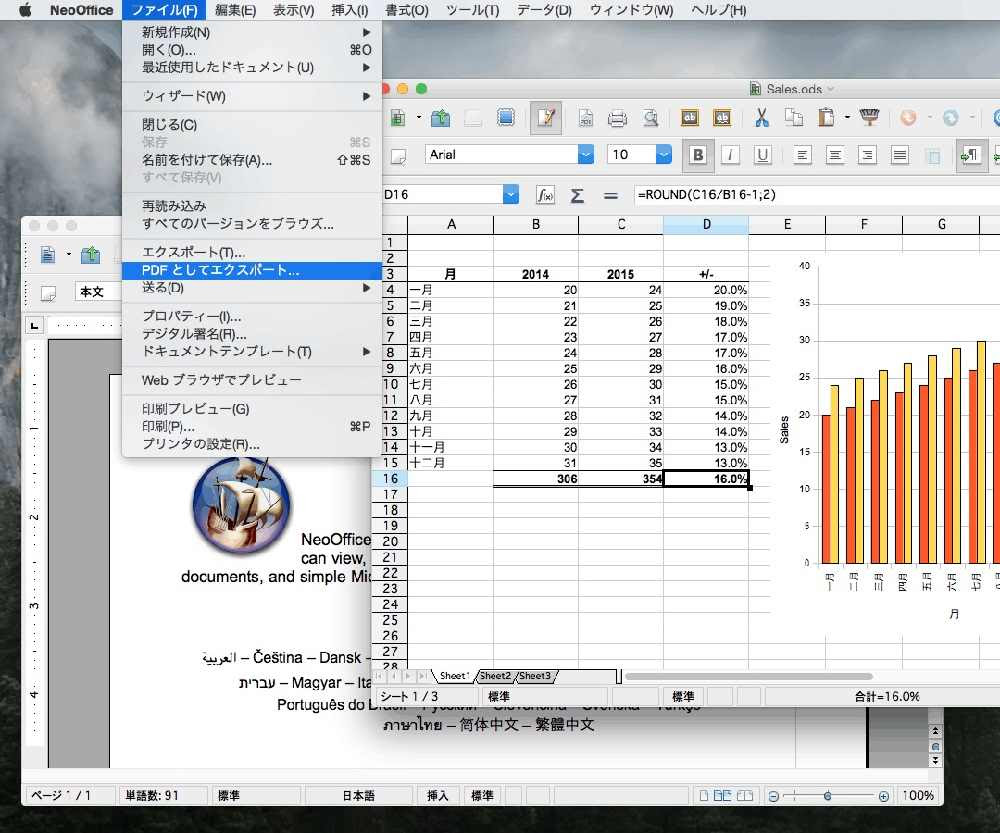The image size is (1000, 833).
Task: Click the Print icon in Calc toolbar
Action: (617, 118)
